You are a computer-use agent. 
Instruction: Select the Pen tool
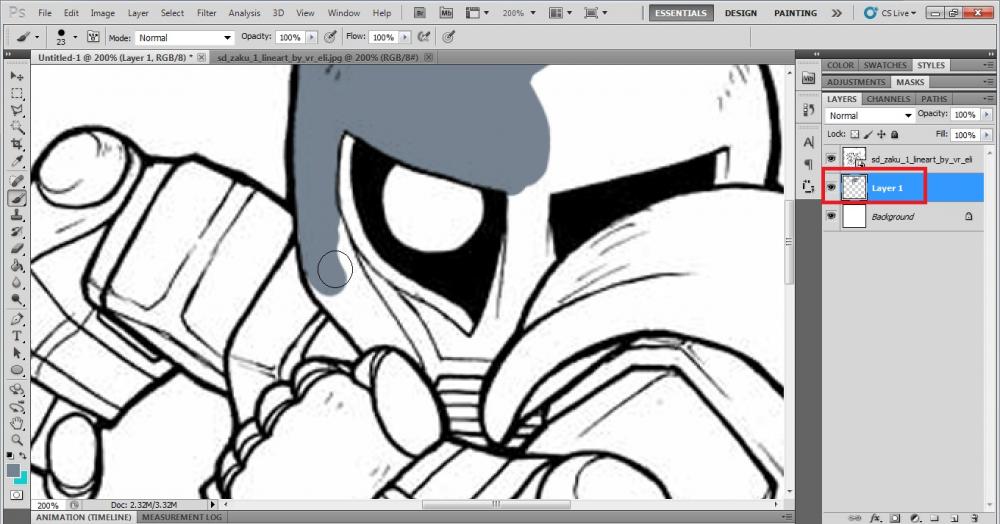17,319
